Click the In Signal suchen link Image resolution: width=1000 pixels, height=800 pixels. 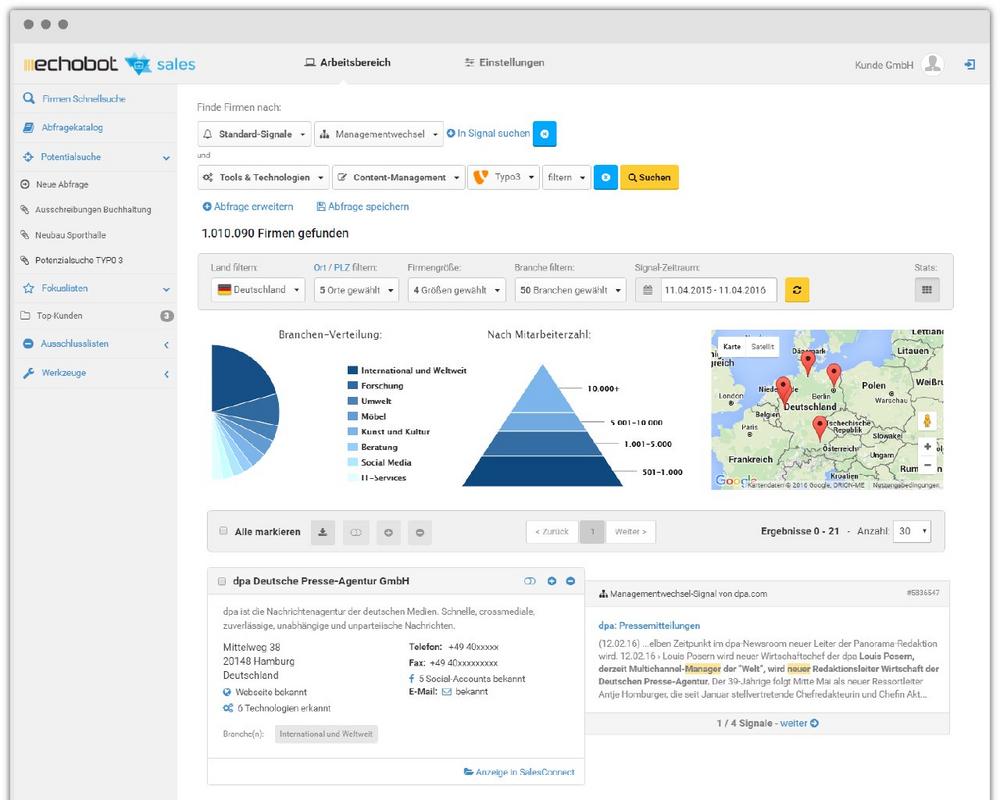click(x=488, y=133)
